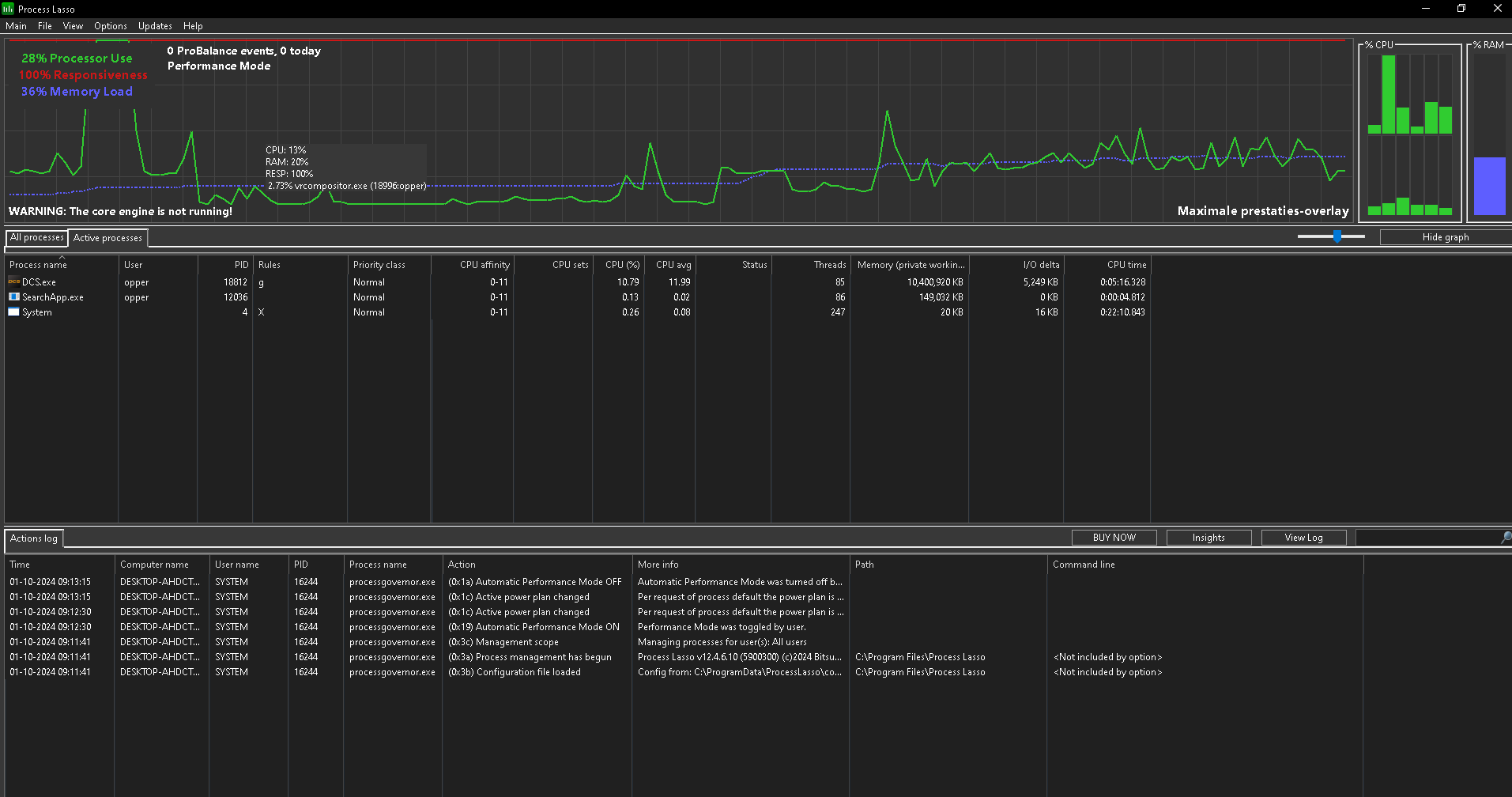The image size is (1512, 797).
Task: Select the System process row
Action: pyautogui.click(x=578, y=312)
